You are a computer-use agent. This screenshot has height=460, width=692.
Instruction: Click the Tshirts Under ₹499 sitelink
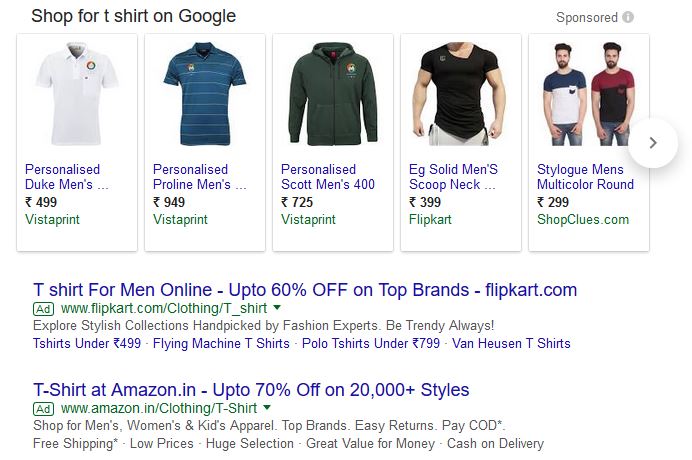pyautogui.click(x=86, y=343)
